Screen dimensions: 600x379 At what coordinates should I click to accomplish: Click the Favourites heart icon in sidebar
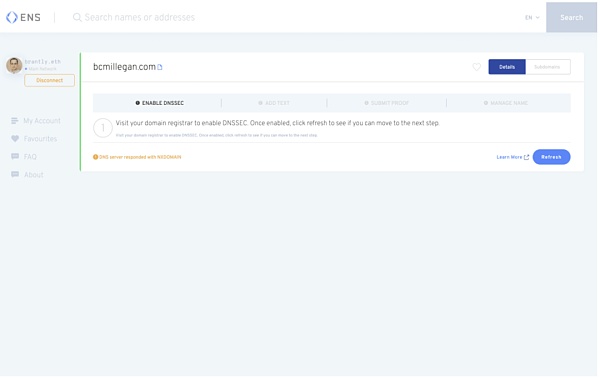point(15,139)
